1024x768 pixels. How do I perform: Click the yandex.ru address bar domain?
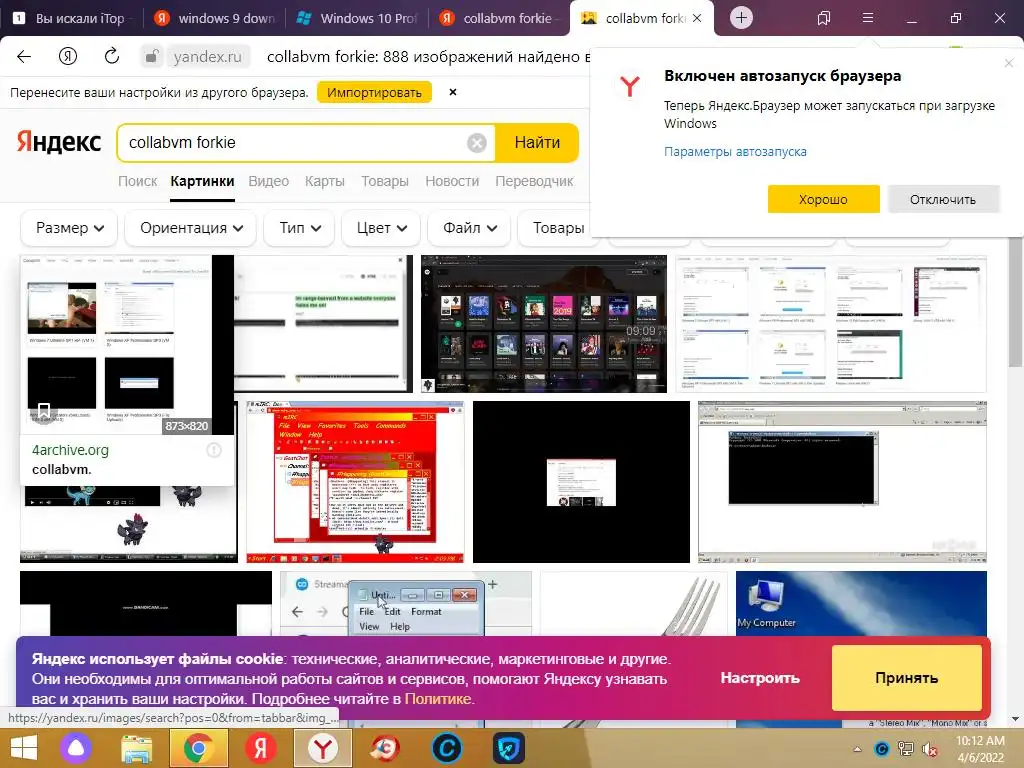click(x=207, y=57)
